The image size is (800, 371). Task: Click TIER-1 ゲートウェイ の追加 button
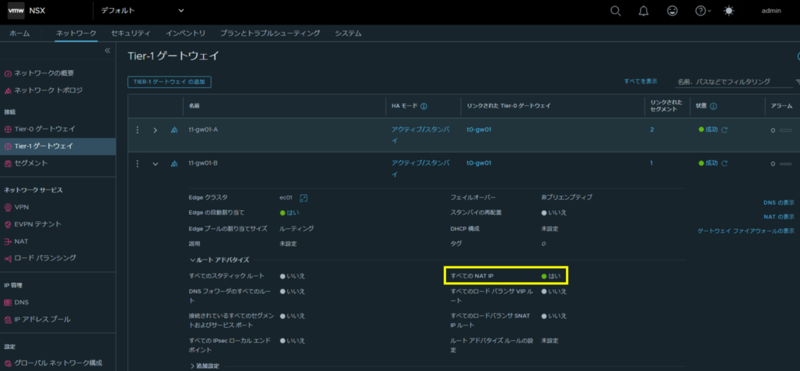click(x=169, y=82)
